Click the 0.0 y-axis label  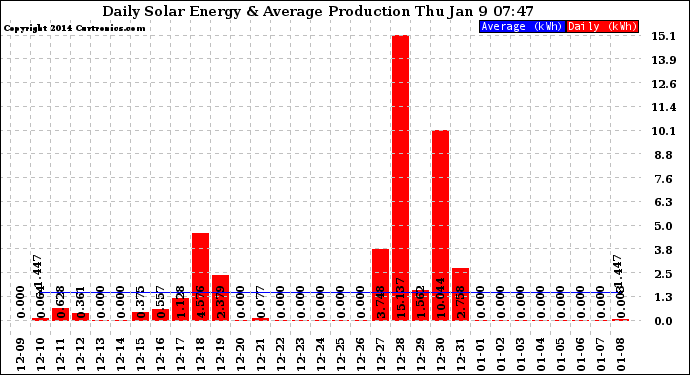(x=664, y=321)
